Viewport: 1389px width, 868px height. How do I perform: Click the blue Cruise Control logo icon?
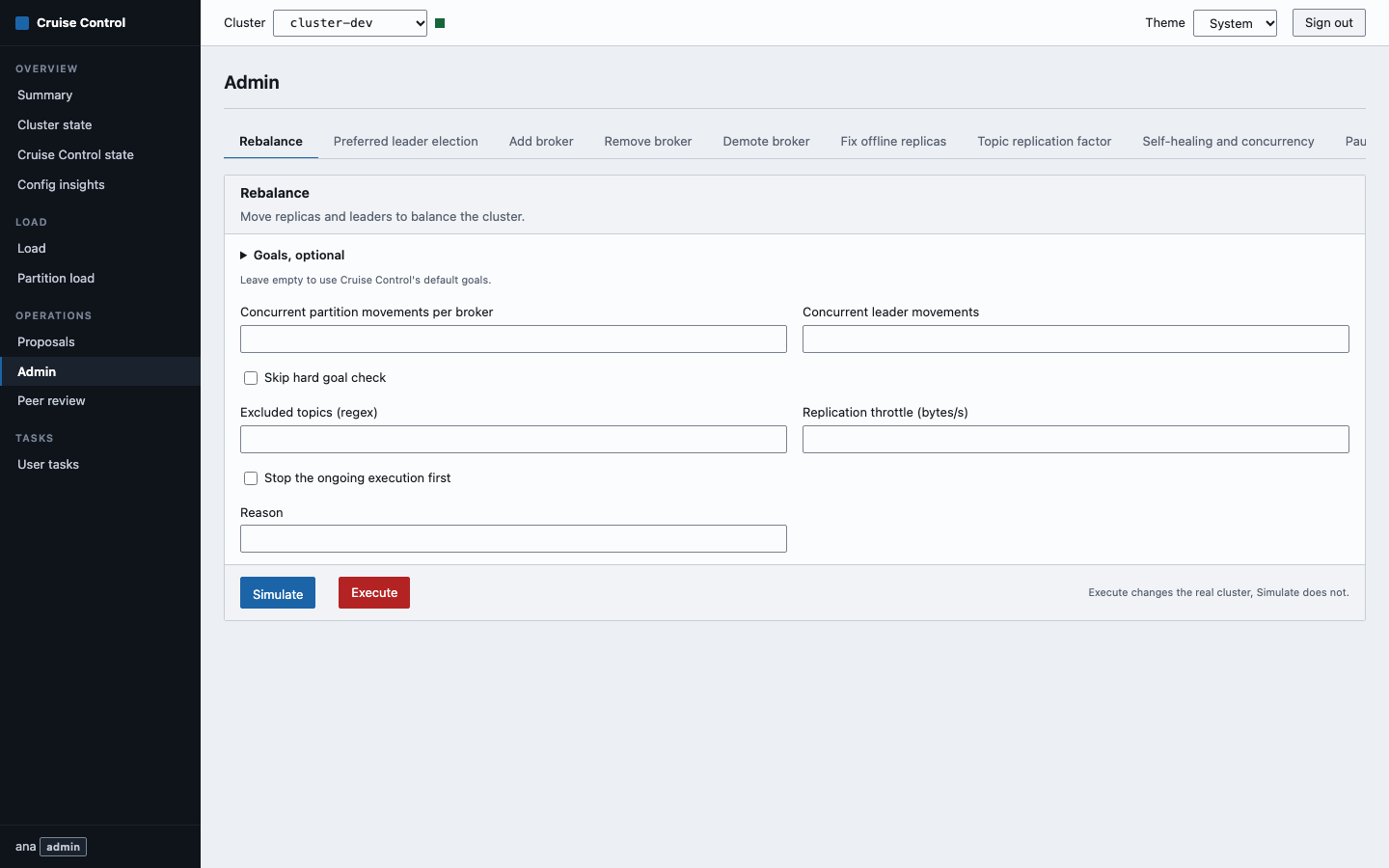(x=22, y=22)
